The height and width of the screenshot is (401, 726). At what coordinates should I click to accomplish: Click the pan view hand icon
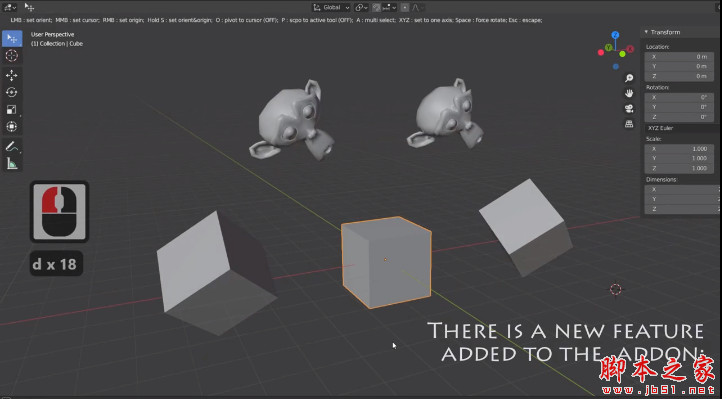tap(628, 93)
